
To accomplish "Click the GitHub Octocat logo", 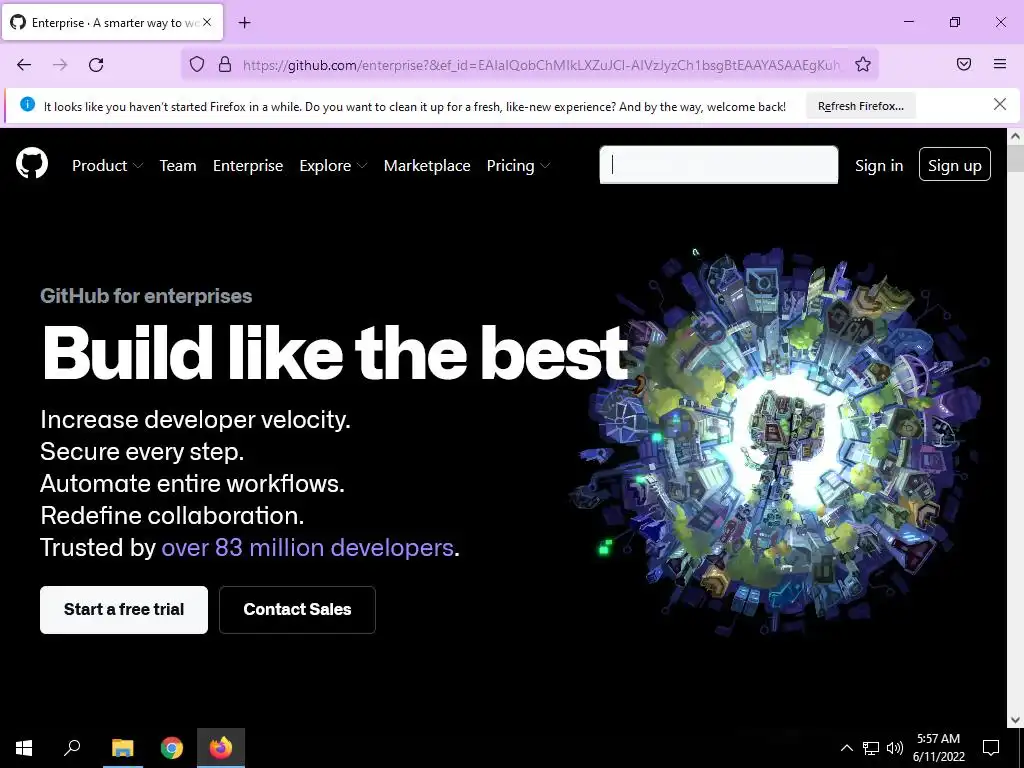I will pyautogui.click(x=32, y=163).
